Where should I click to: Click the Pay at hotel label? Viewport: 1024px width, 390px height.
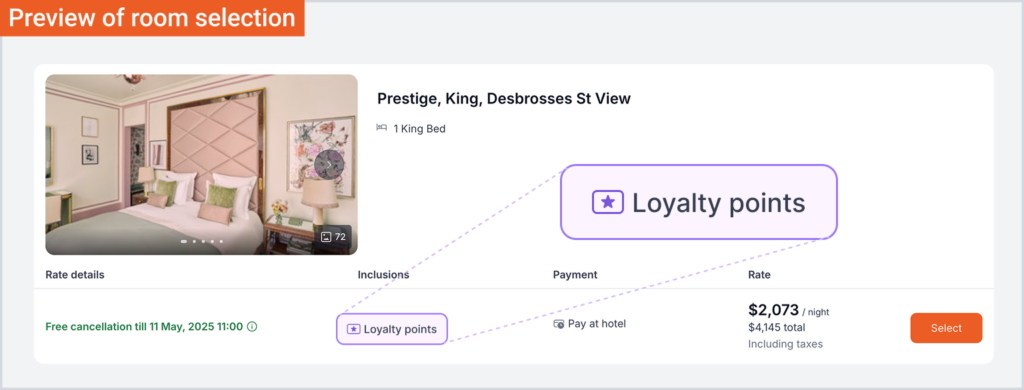[x=597, y=323]
